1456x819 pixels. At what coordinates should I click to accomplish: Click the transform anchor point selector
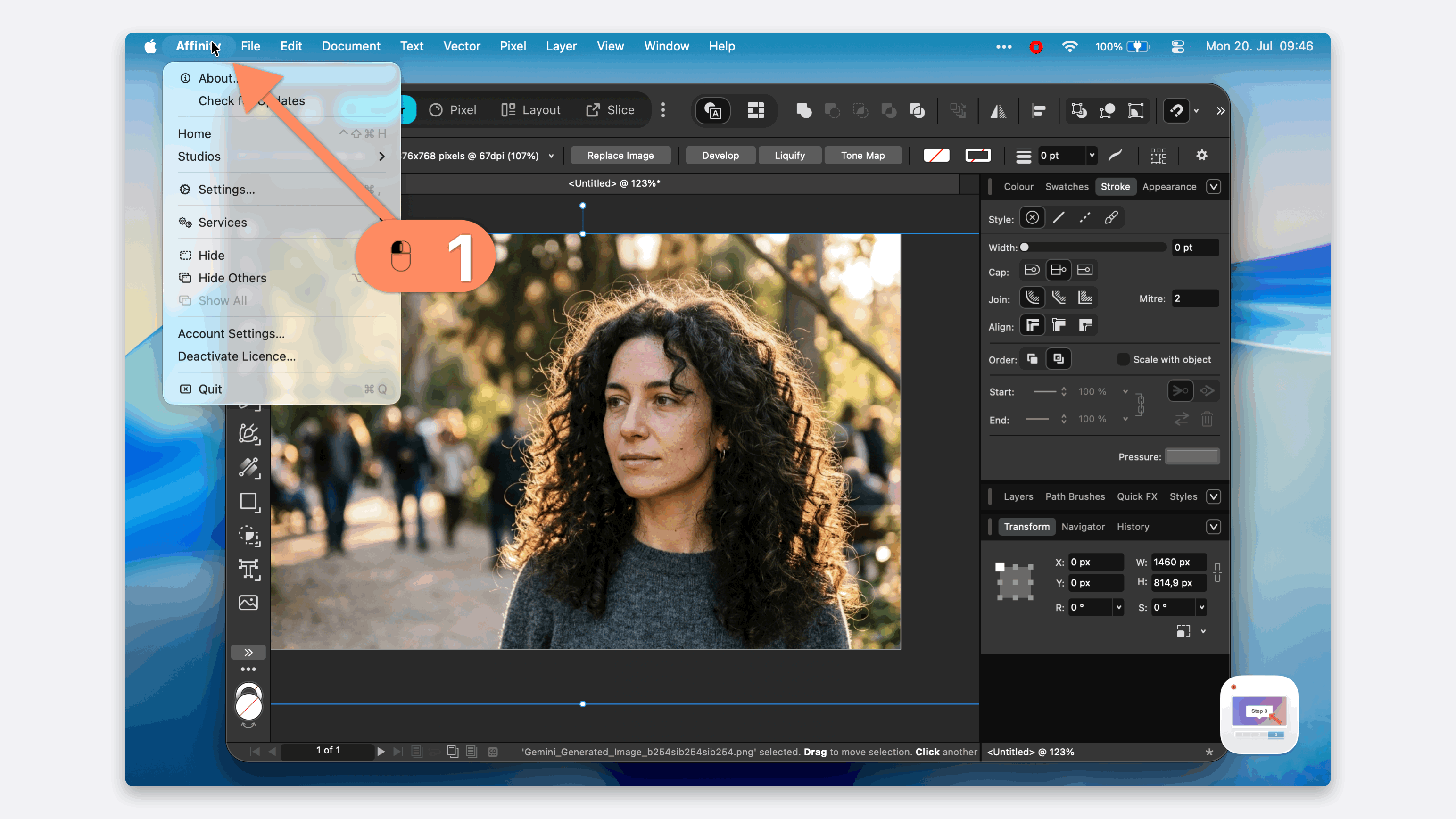(1015, 582)
